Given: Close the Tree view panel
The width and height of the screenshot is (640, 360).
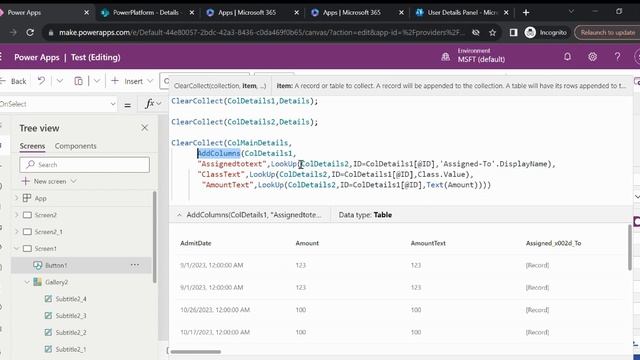Looking at the screenshot, I should point(144,128).
